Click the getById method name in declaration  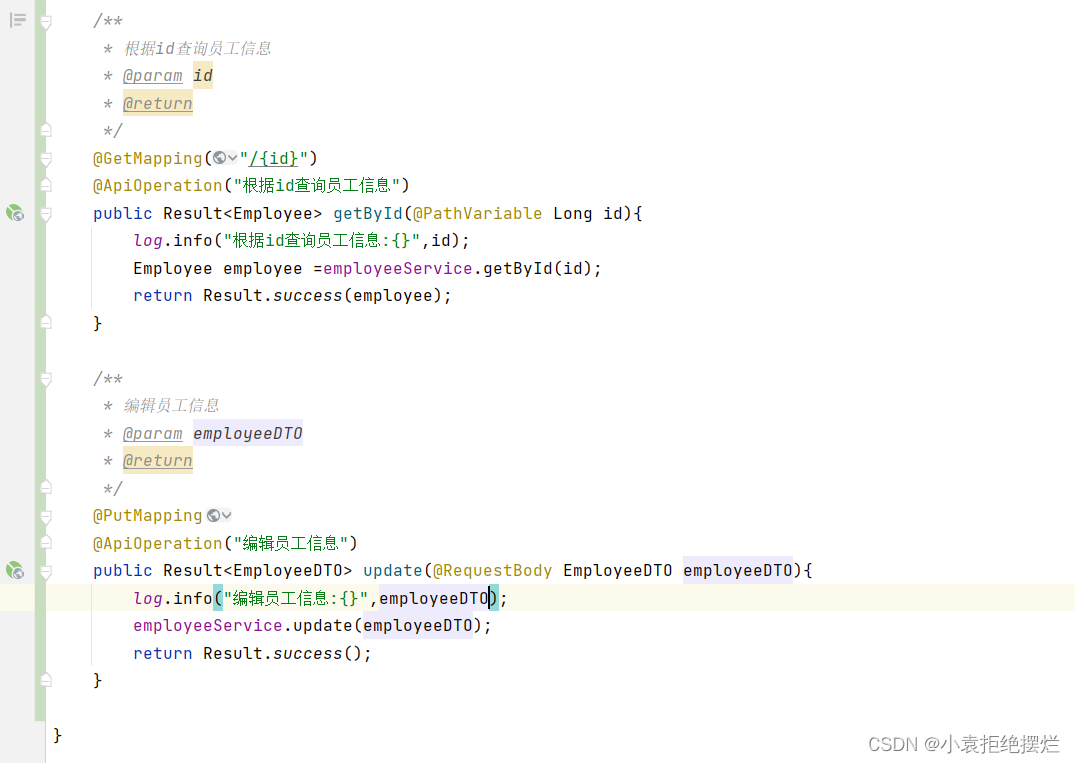click(368, 213)
